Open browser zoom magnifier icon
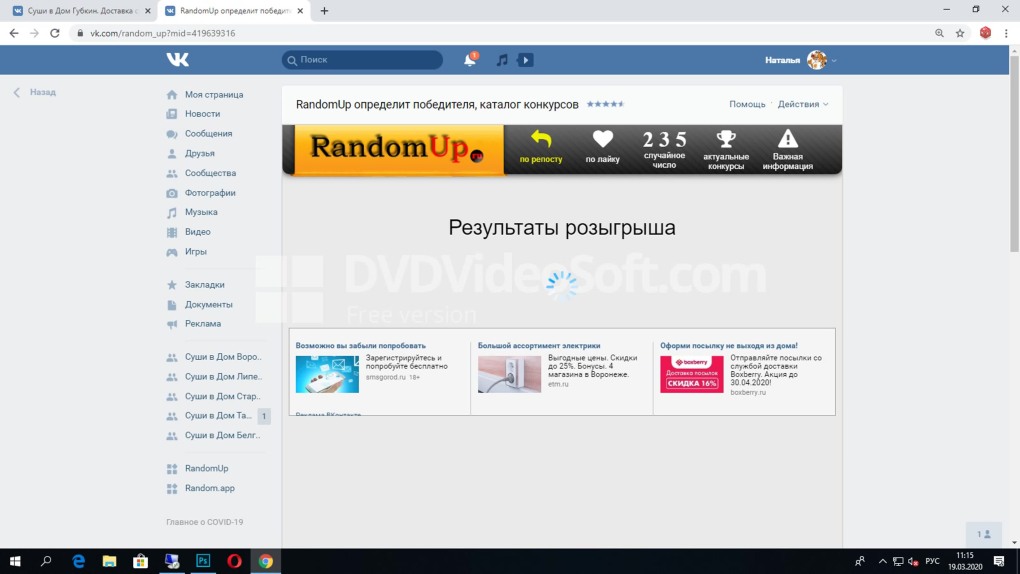1020x574 pixels. coord(939,33)
